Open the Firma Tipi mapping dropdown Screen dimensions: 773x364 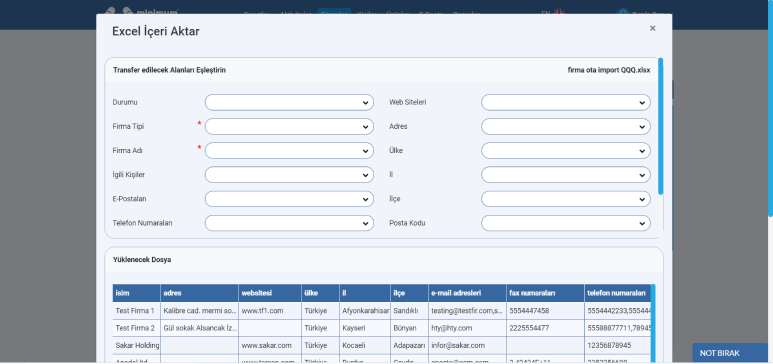point(289,127)
